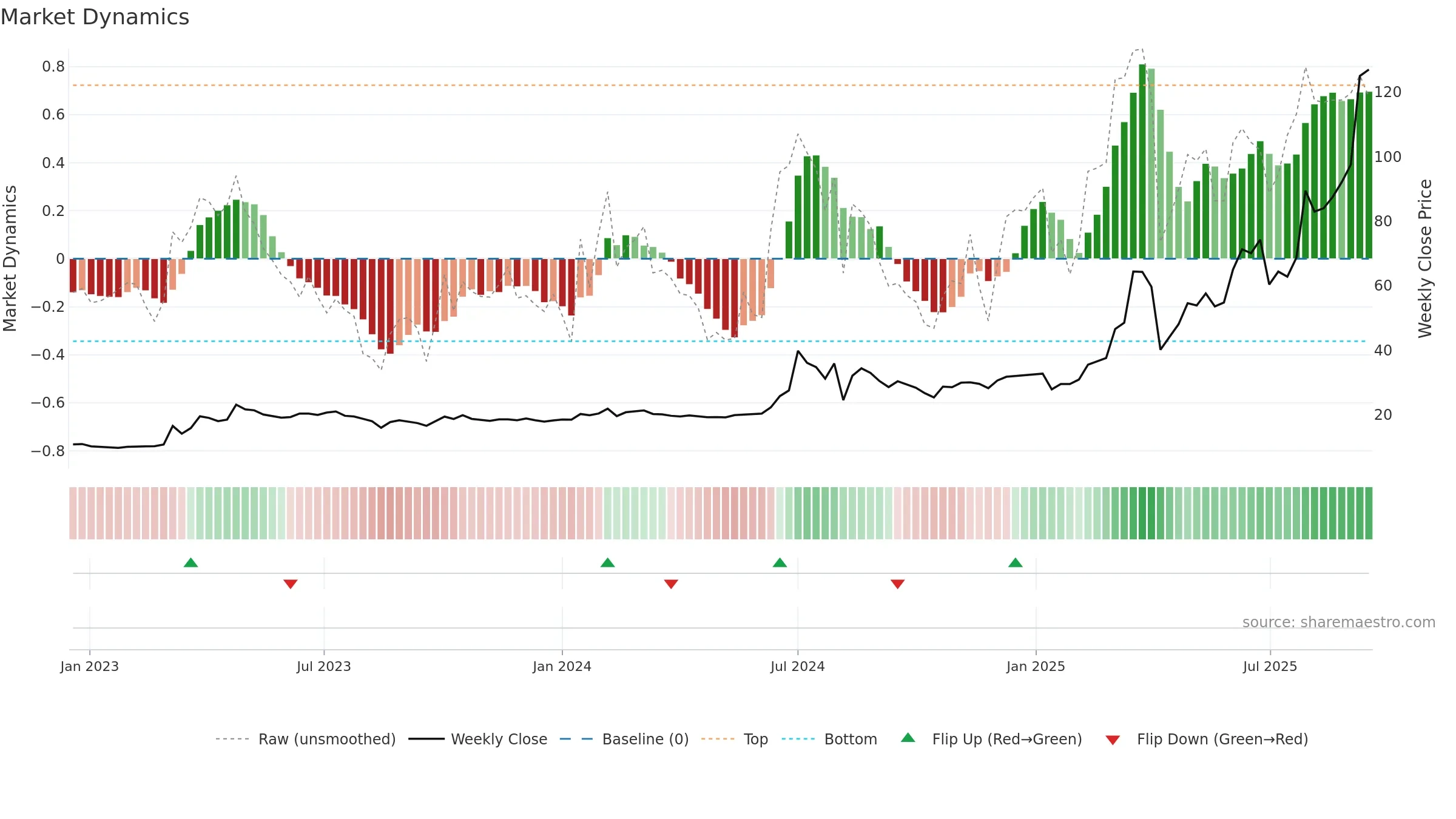This screenshot has width=1456, height=819.
Task: Click the darkest green heatmap cell in 2025
Action: coord(1142,513)
